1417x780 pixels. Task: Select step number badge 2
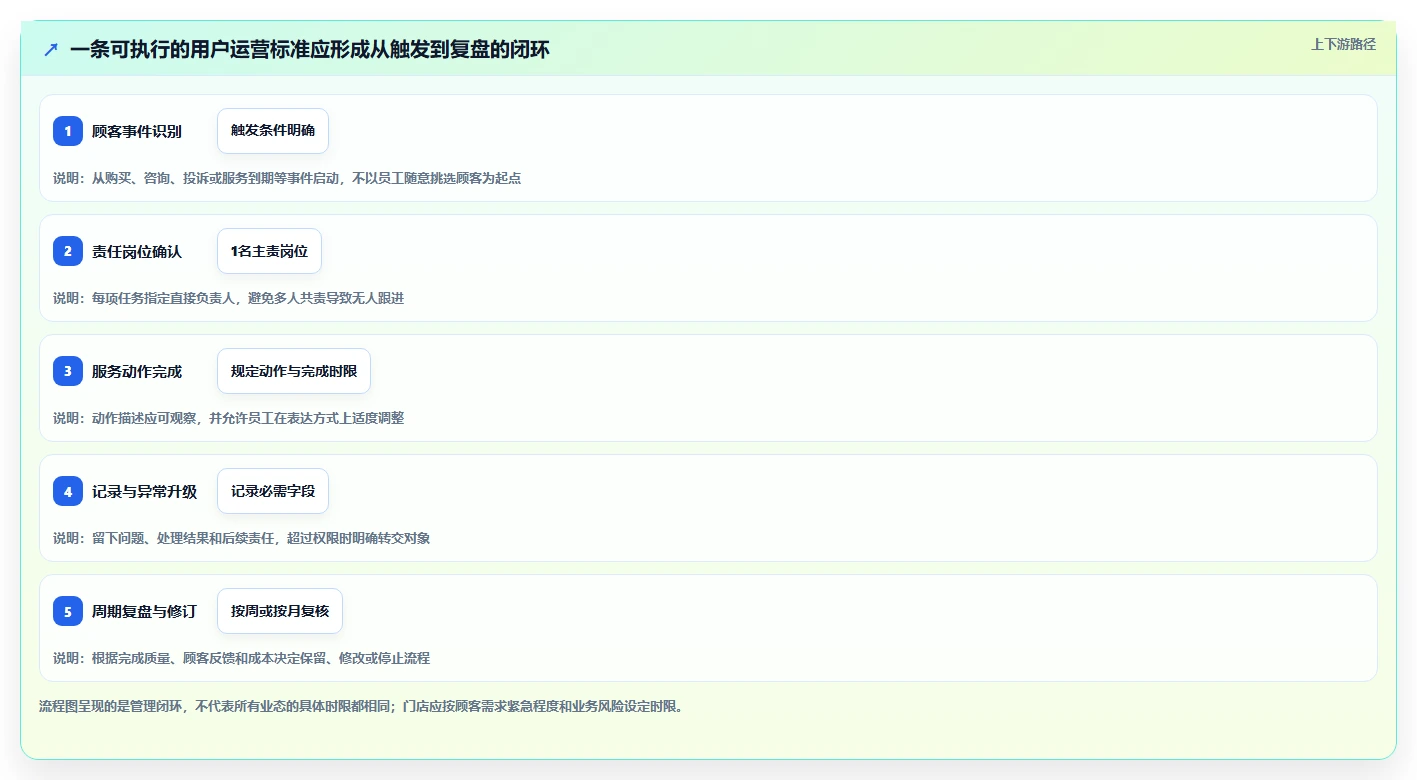pyautogui.click(x=68, y=251)
